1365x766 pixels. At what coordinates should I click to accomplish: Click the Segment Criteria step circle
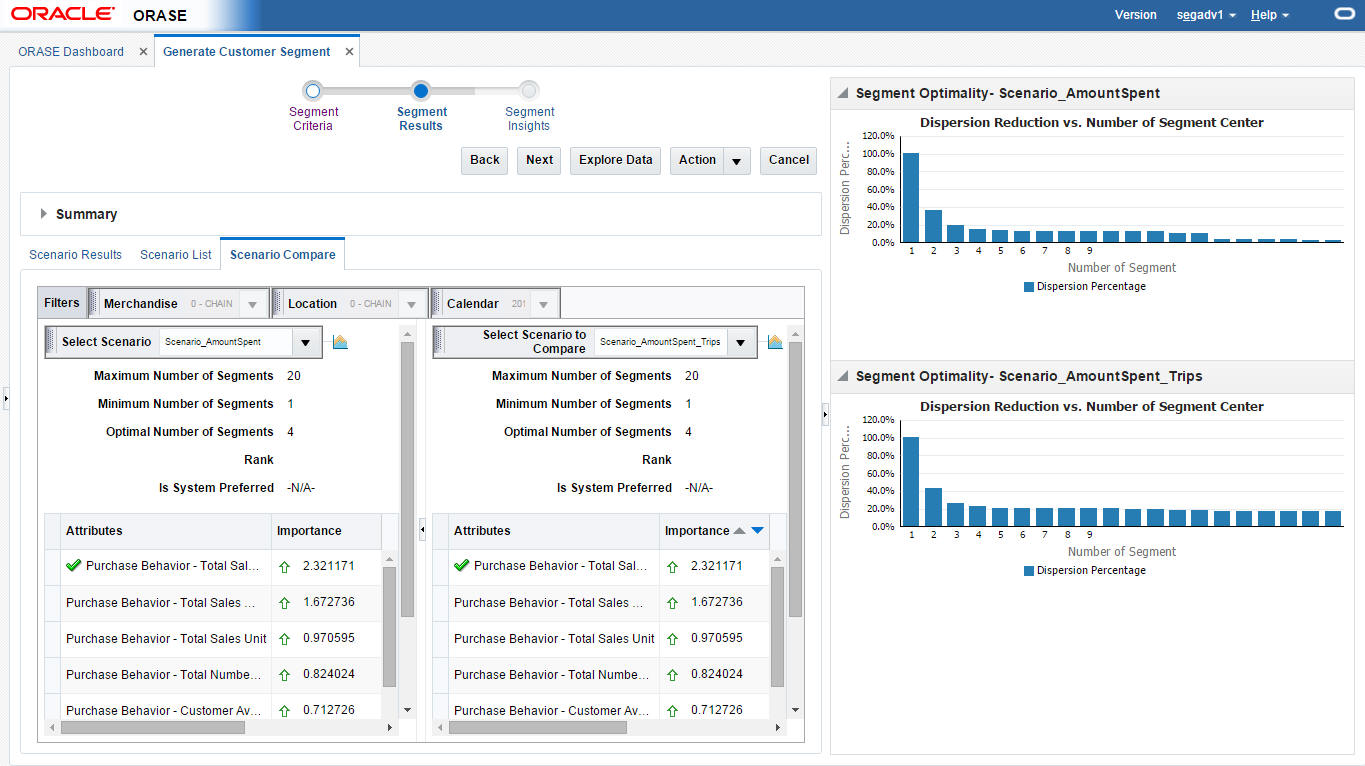pyautogui.click(x=313, y=91)
